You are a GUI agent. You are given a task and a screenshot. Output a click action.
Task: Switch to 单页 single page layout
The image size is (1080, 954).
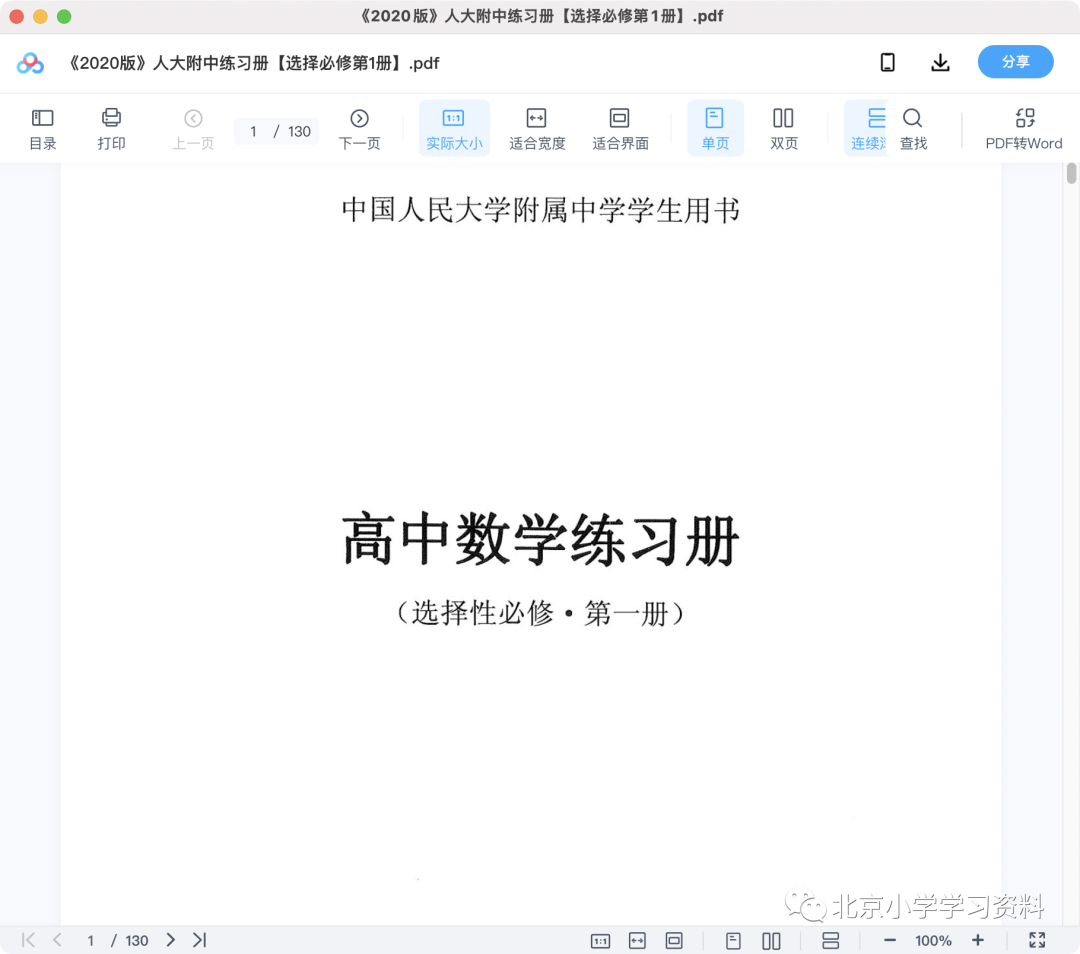point(715,129)
